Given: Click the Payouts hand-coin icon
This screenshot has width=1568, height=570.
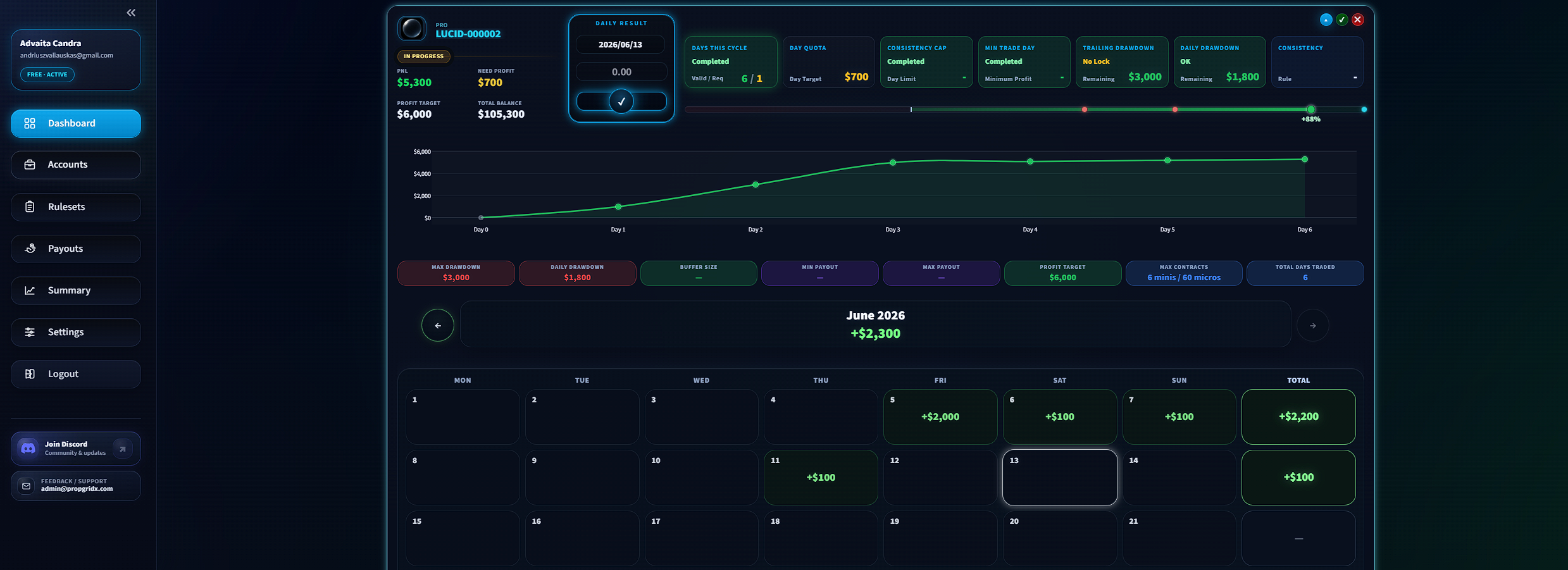Looking at the screenshot, I should pyautogui.click(x=30, y=249).
